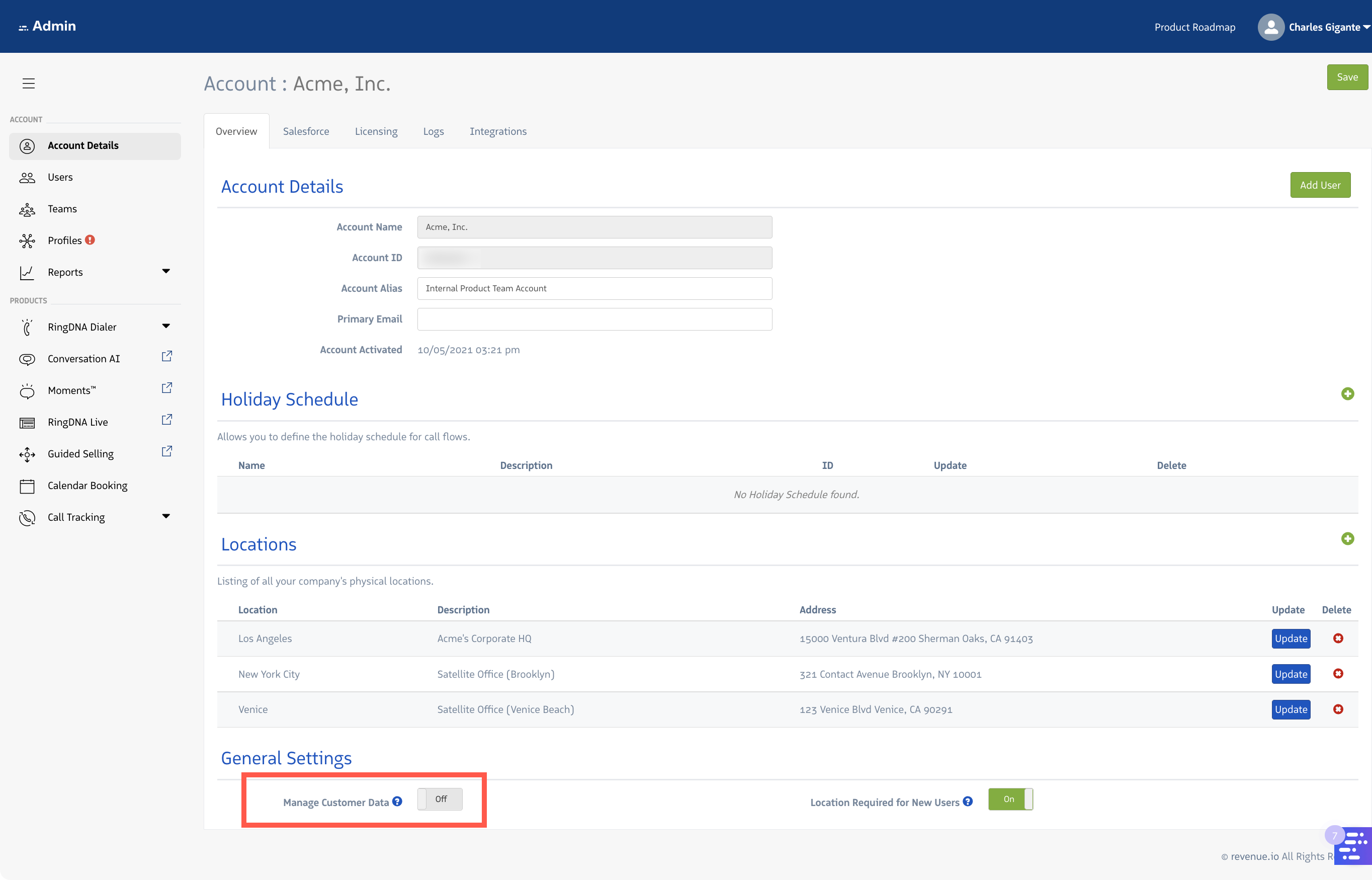Expand the Reports menu
1372x880 pixels.
(x=165, y=271)
